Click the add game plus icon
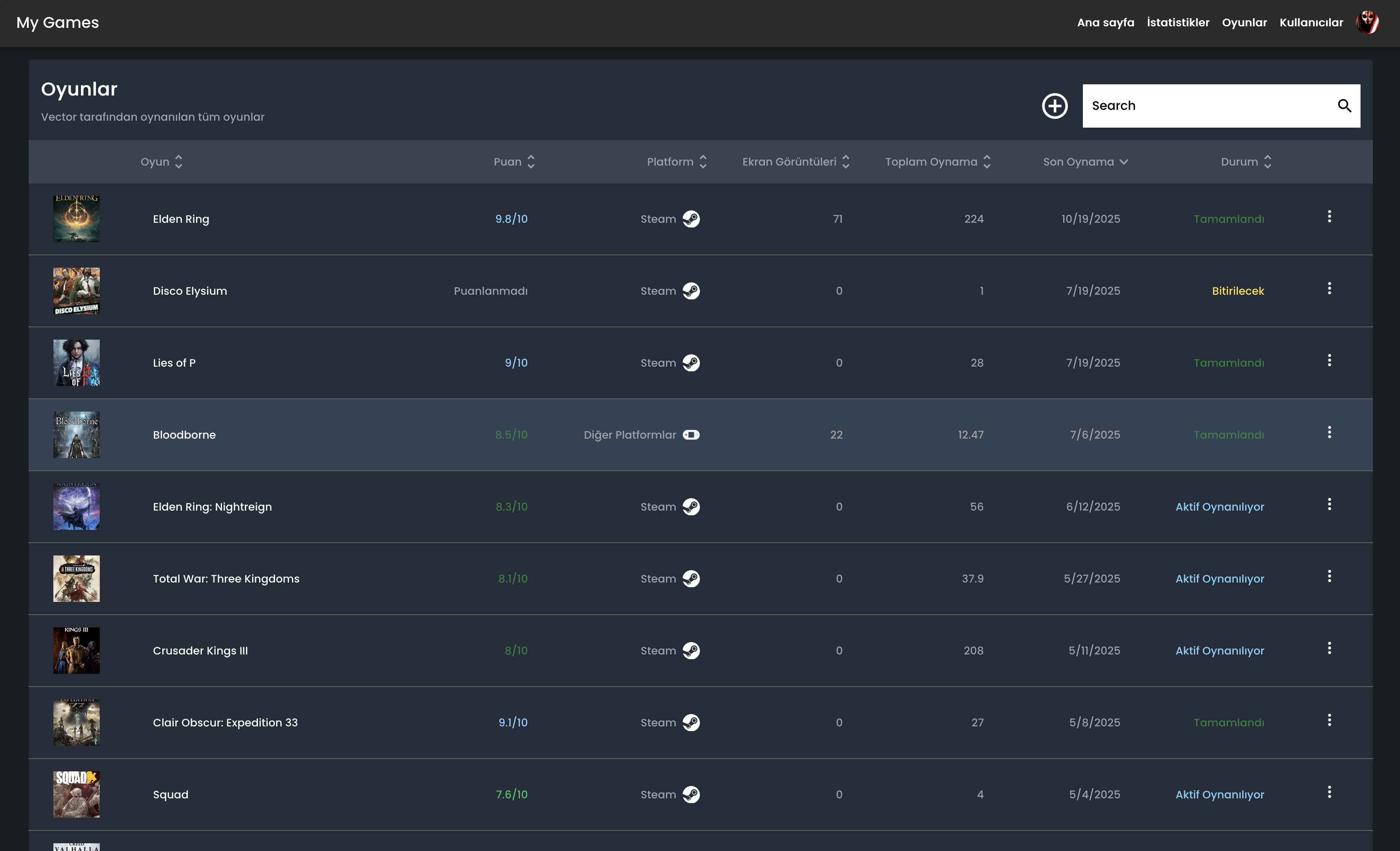 pos(1055,106)
